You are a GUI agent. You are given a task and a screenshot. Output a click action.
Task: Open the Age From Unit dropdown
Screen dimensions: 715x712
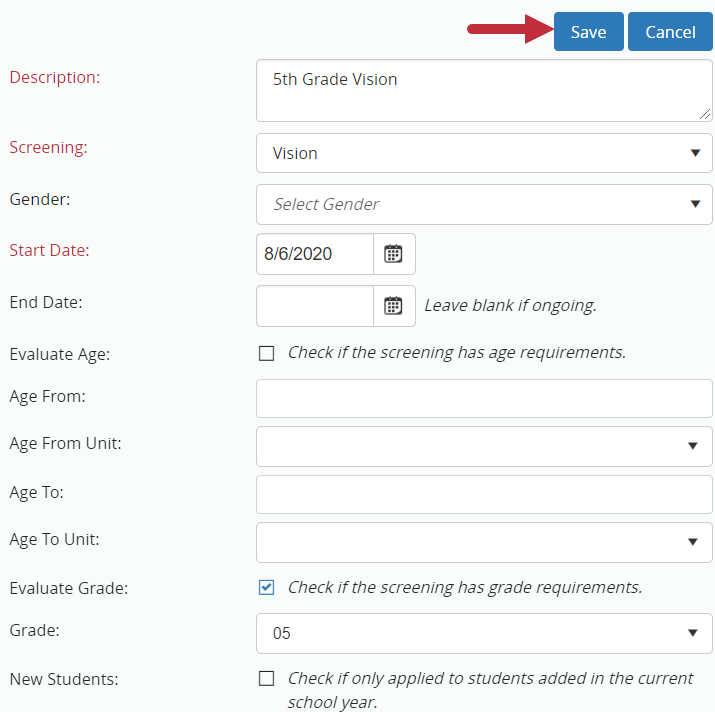pyautogui.click(x=484, y=446)
